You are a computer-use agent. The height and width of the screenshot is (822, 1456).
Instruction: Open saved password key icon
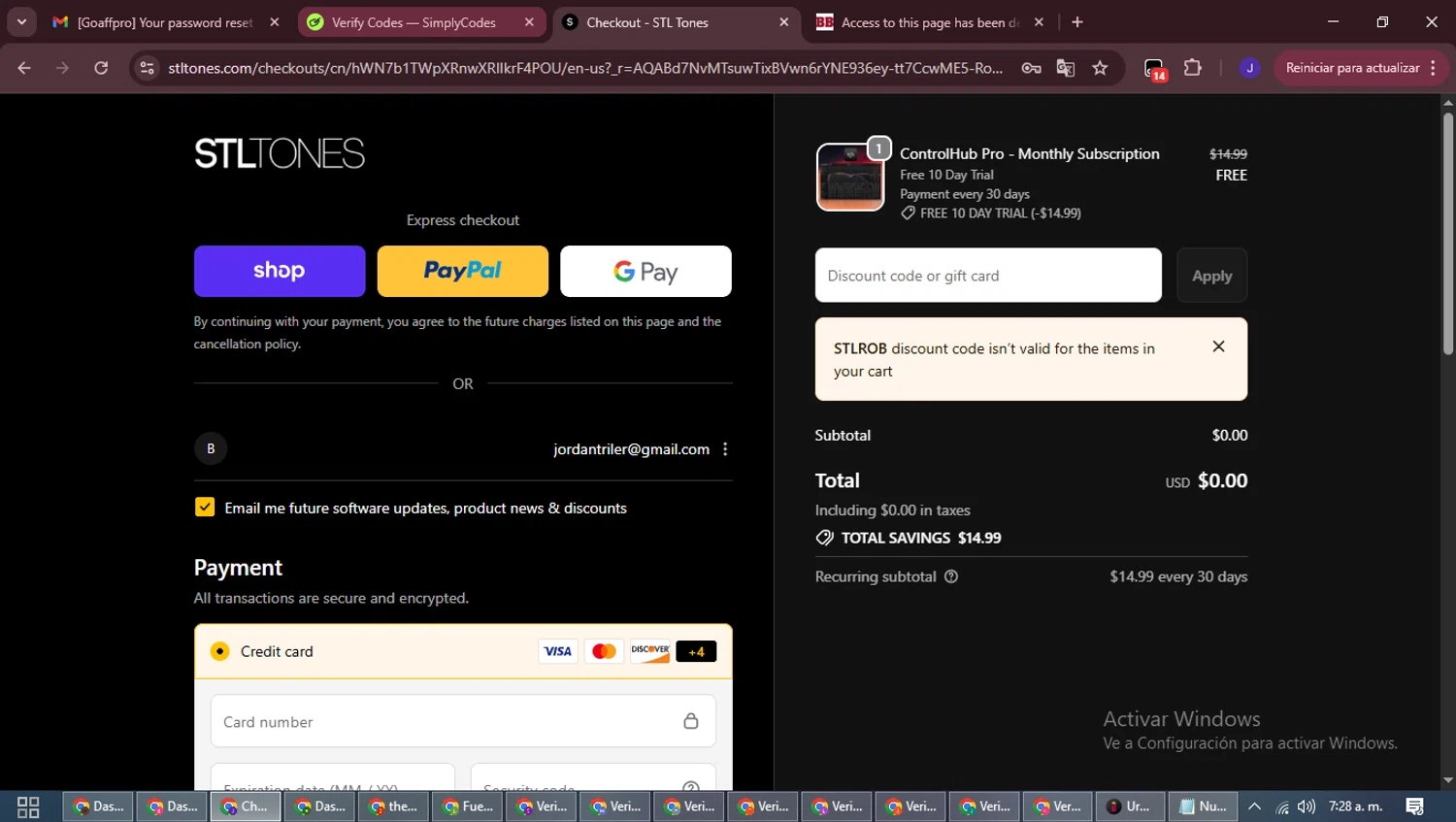point(1031,68)
